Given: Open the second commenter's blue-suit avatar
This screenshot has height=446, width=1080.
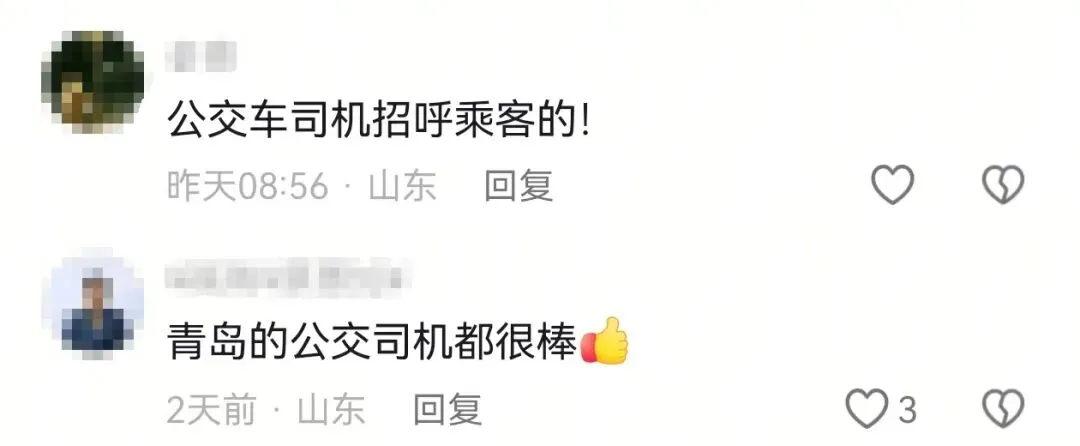Looking at the screenshot, I should click(92, 306).
